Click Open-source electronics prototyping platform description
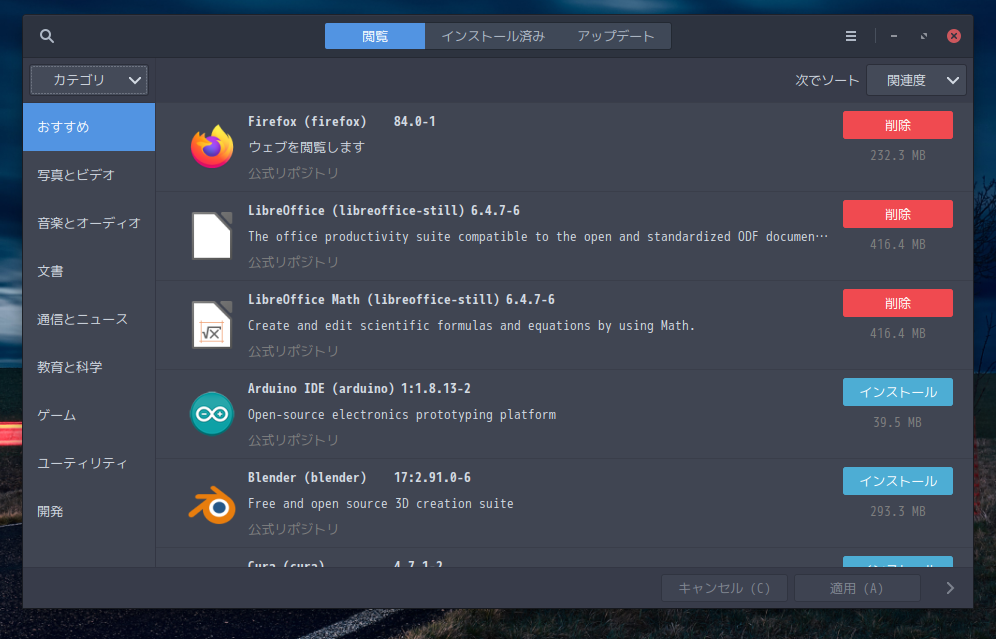The width and height of the screenshot is (996, 639). (x=402, y=415)
